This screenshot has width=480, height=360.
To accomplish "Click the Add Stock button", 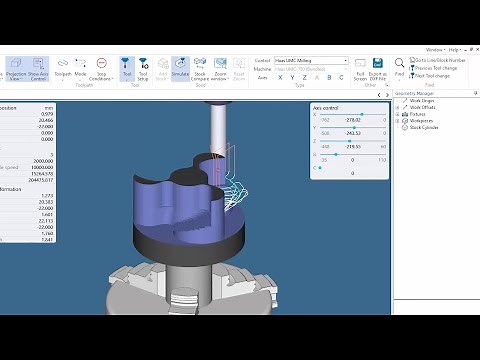I will tap(163, 69).
